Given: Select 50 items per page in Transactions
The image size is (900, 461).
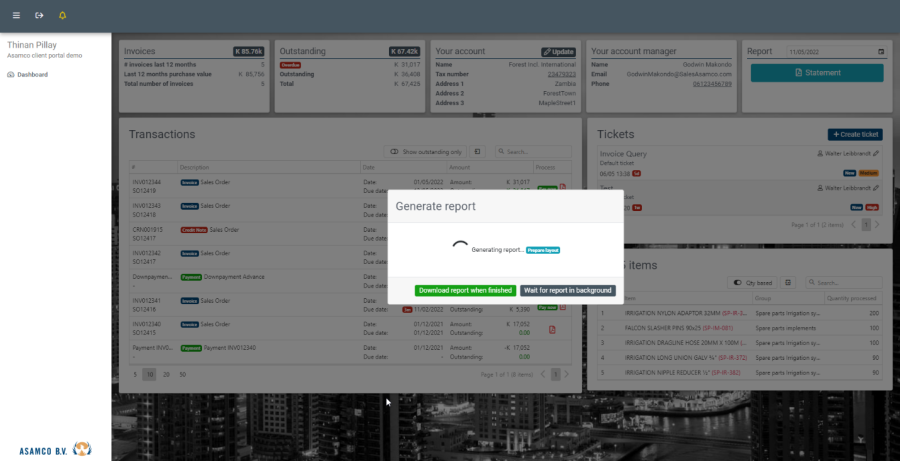Looking at the screenshot, I should [x=182, y=373].
